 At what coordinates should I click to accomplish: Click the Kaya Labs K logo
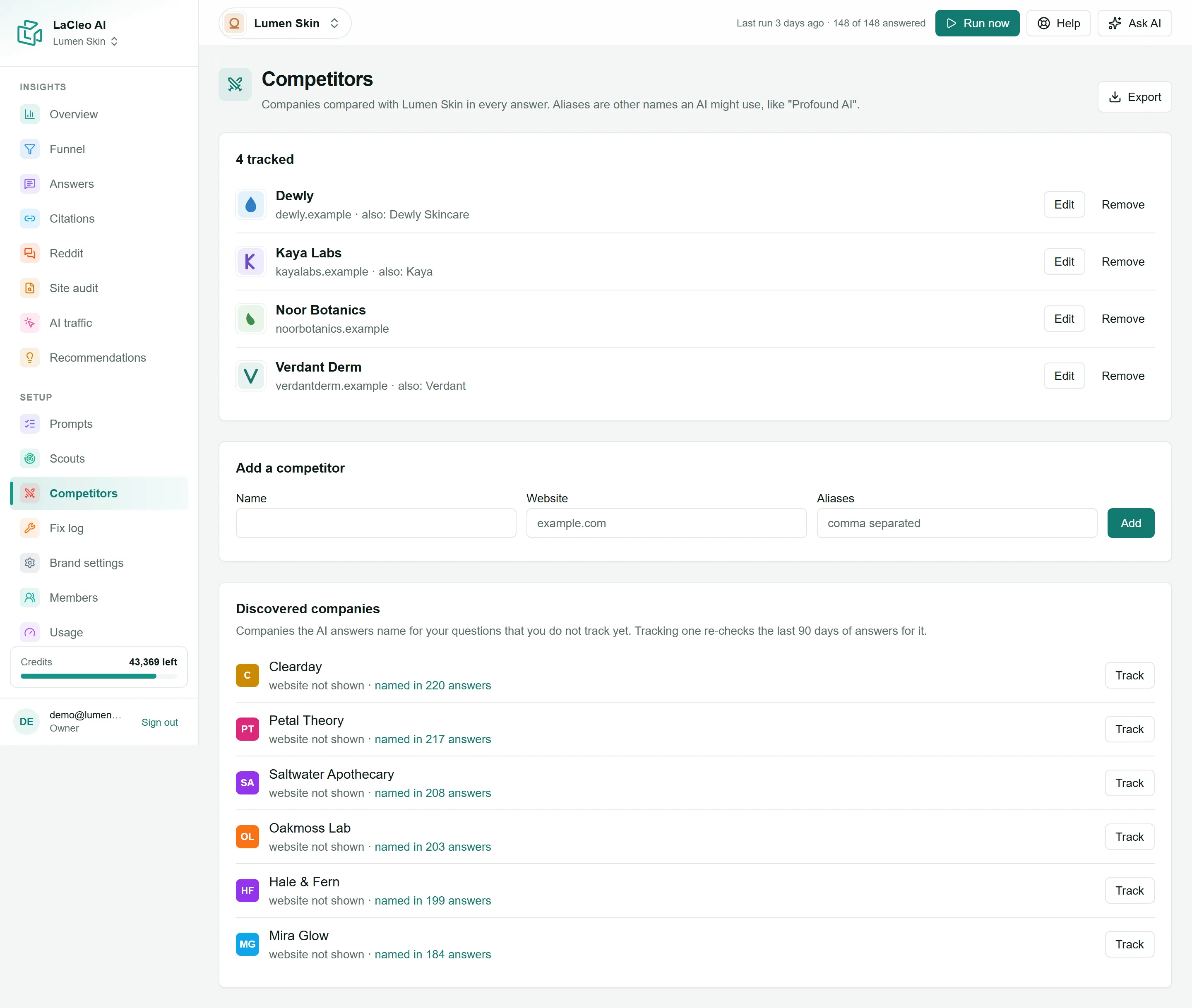[x=251, y=262]
